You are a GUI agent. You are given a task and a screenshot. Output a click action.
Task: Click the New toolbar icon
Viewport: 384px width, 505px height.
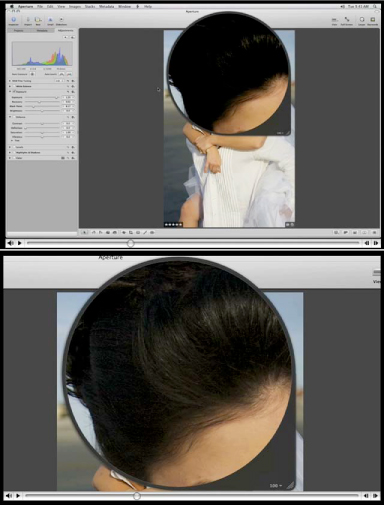38,20
